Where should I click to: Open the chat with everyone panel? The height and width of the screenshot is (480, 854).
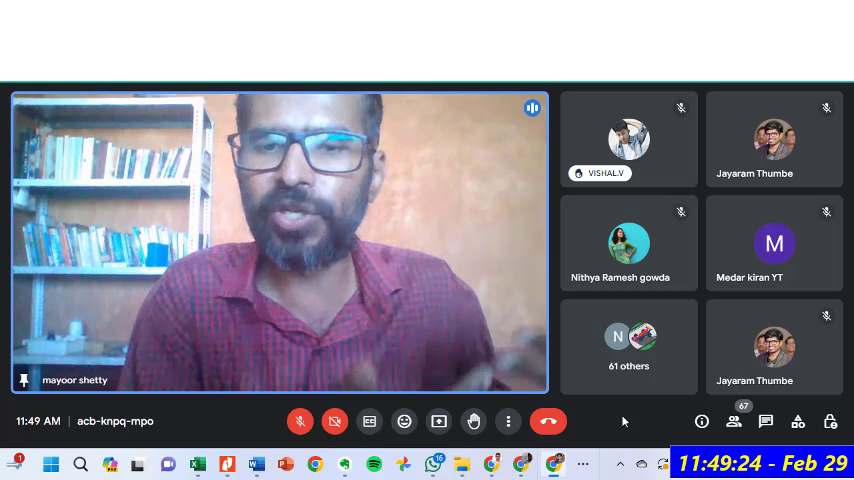pyautogui.click(x=766, y=422)
